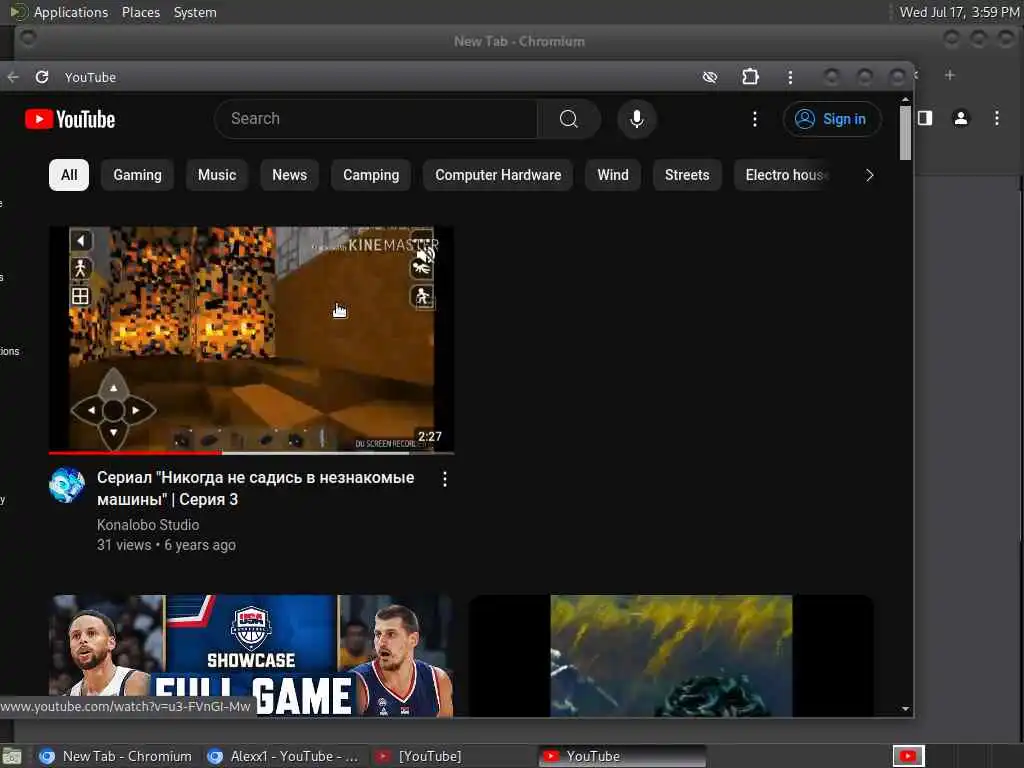Select the Wind filter chip
This screenshot has height=768, width=1024.
613,175
